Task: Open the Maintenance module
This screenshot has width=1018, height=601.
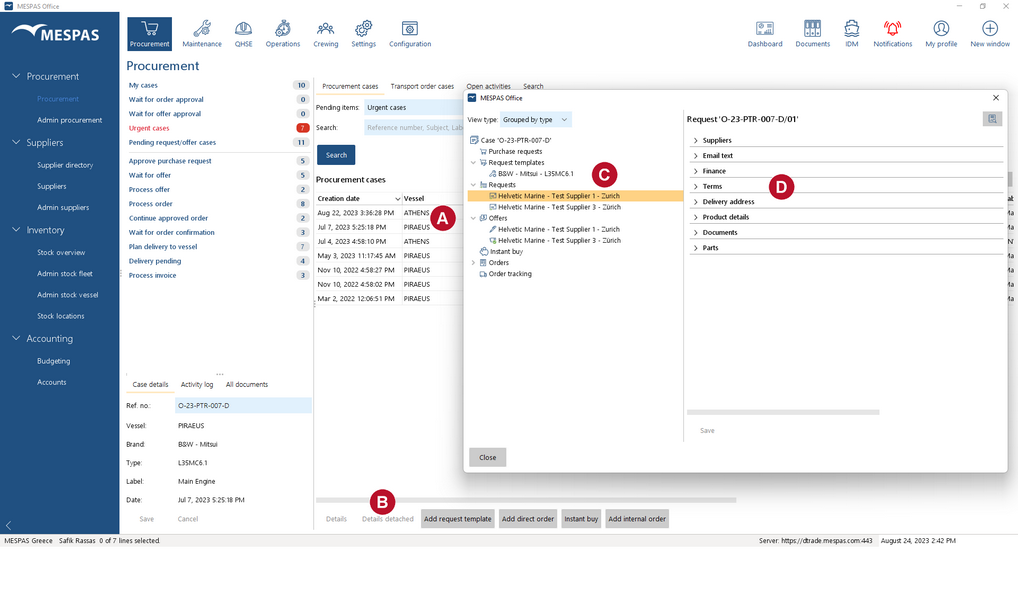Action: tap(202, 34)
